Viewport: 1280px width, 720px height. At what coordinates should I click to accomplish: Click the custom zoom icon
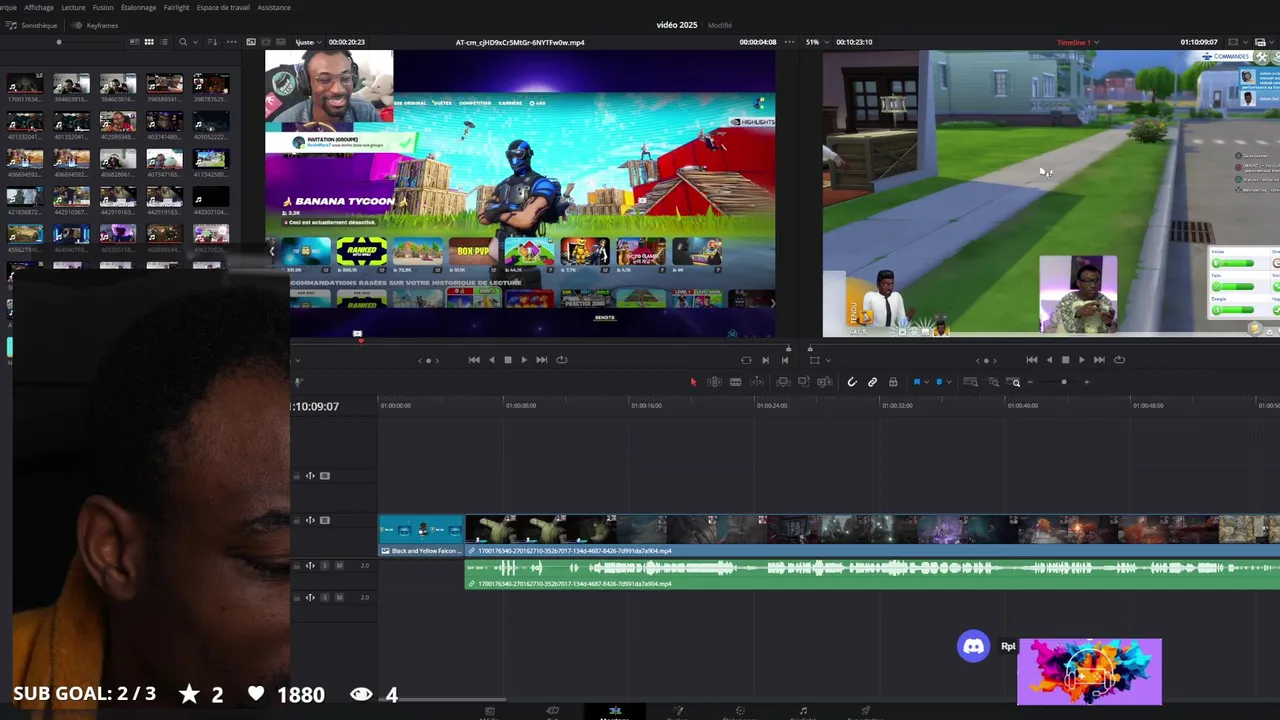[1015, 382]
